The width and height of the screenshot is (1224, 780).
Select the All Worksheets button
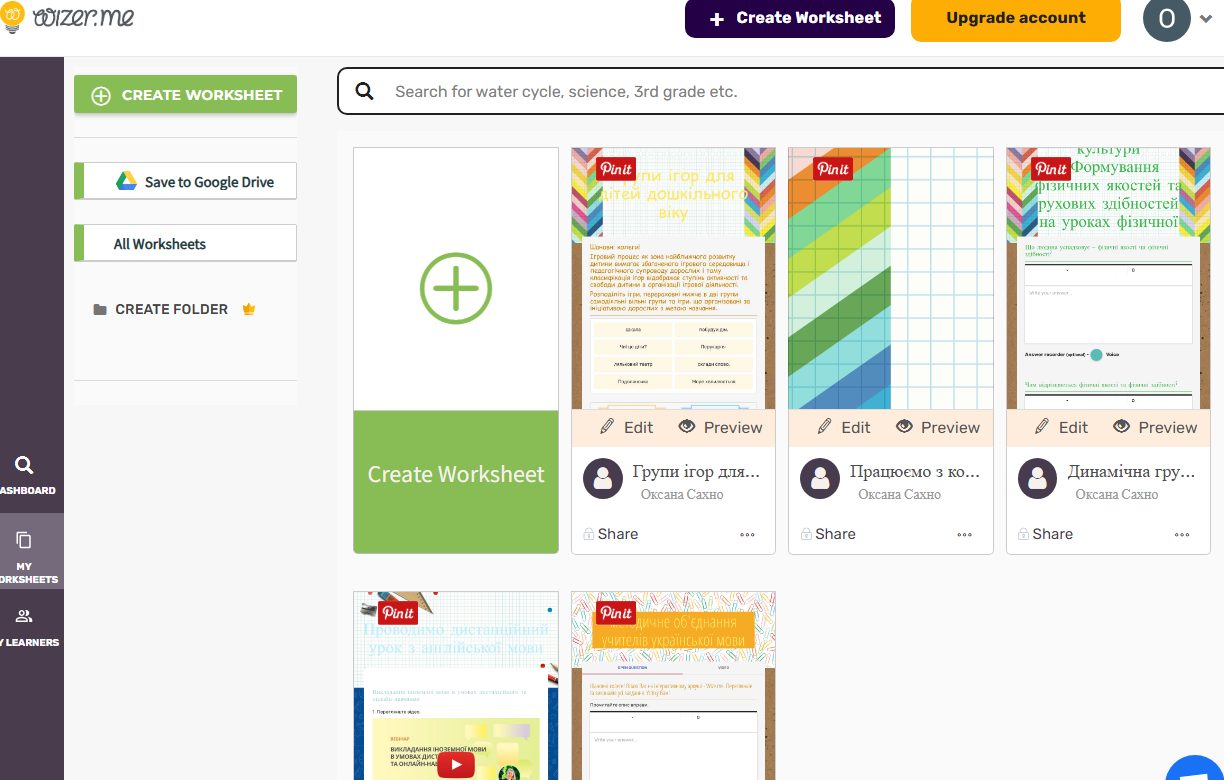[185, 243]
